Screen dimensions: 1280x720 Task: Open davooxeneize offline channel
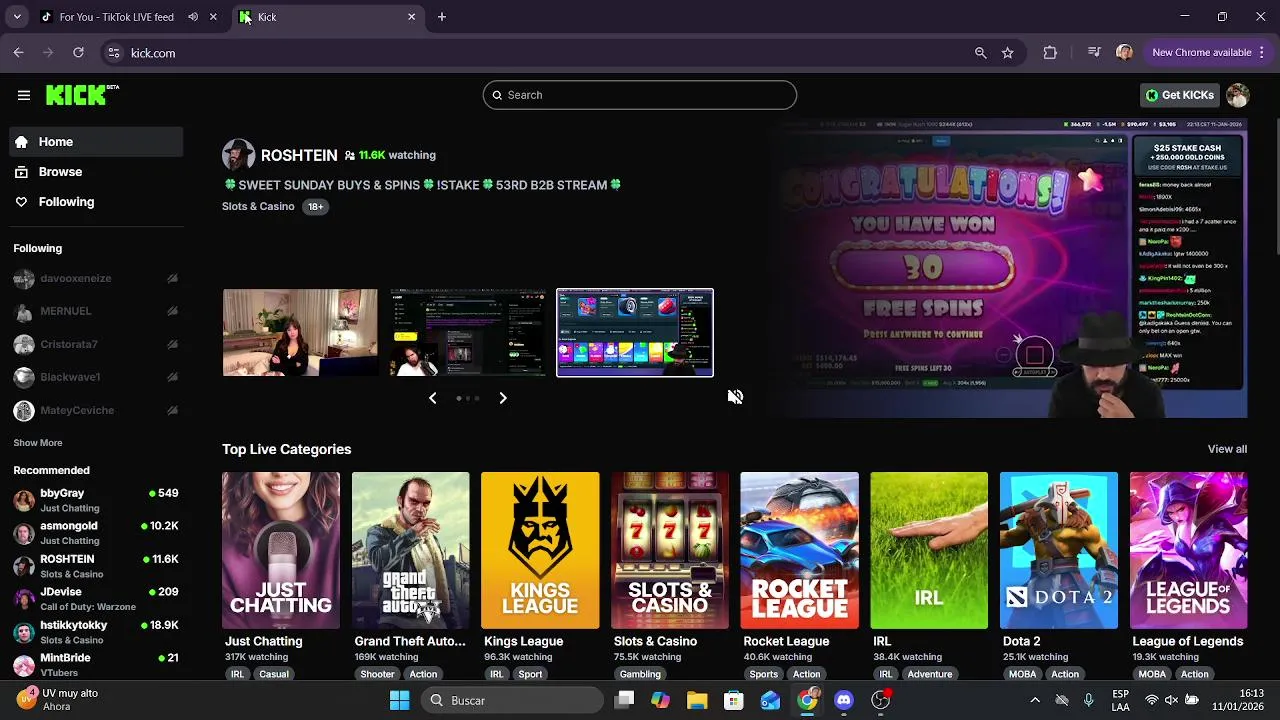96,279
